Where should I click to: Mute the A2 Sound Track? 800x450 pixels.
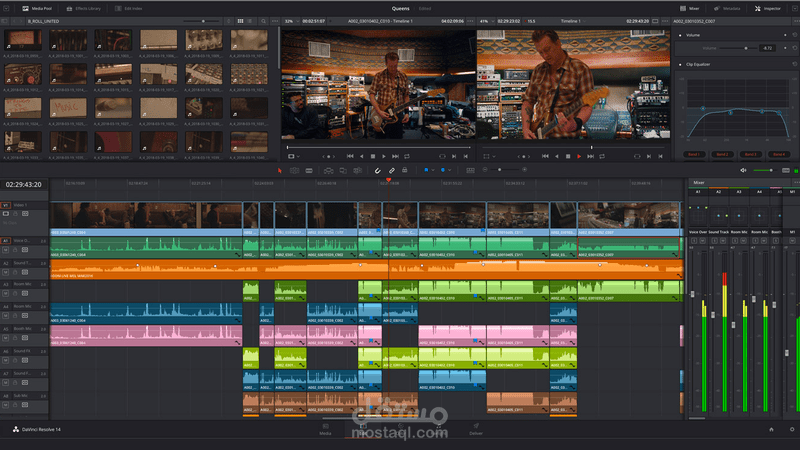point(6,272)
